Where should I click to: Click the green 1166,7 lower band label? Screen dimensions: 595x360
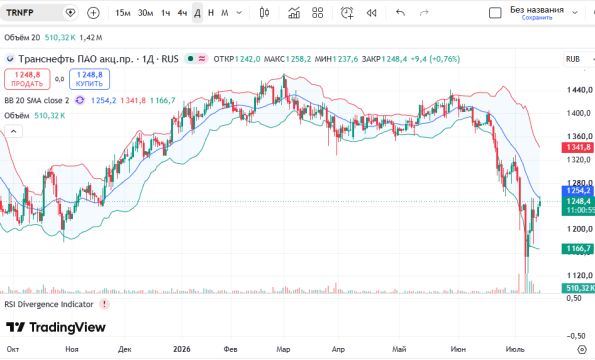tap(578, 249)
